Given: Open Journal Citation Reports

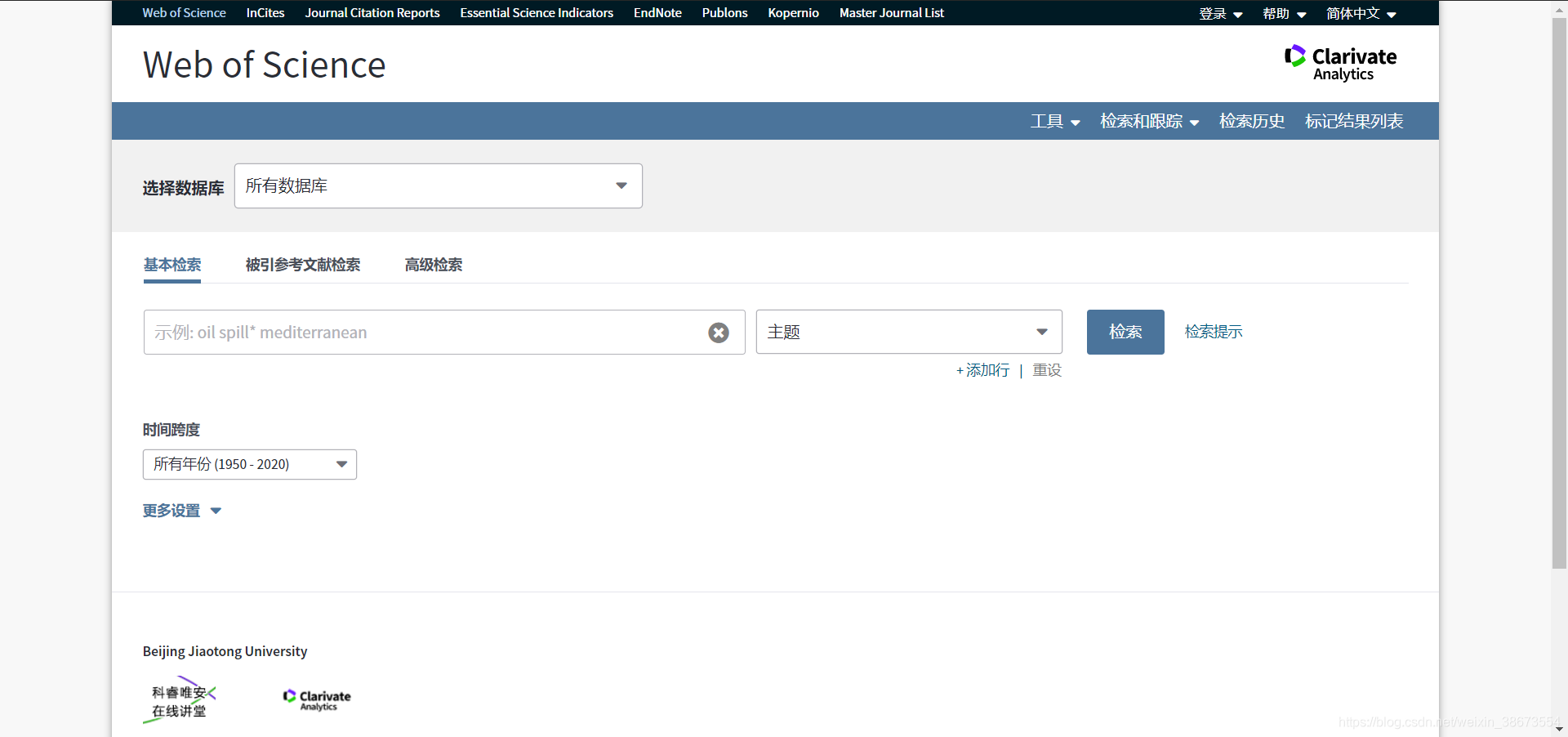Looking at the screenshot, I should point(372,13).
